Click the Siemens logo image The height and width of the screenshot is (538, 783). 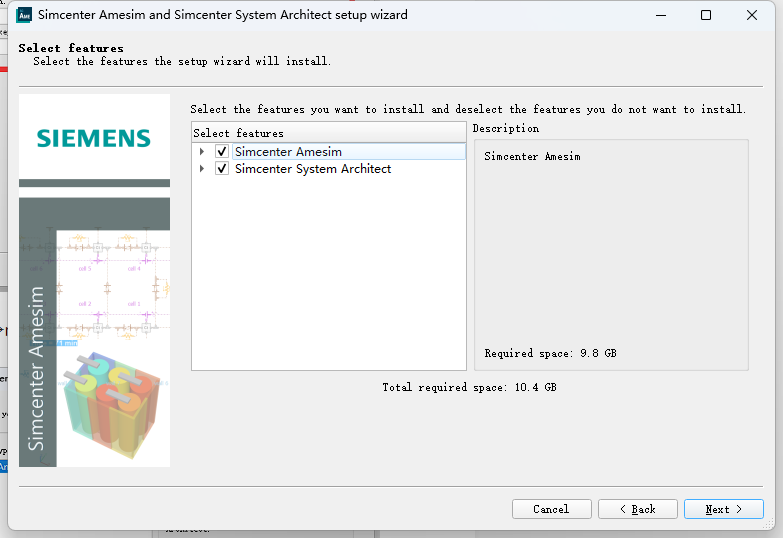coord(94,138)
